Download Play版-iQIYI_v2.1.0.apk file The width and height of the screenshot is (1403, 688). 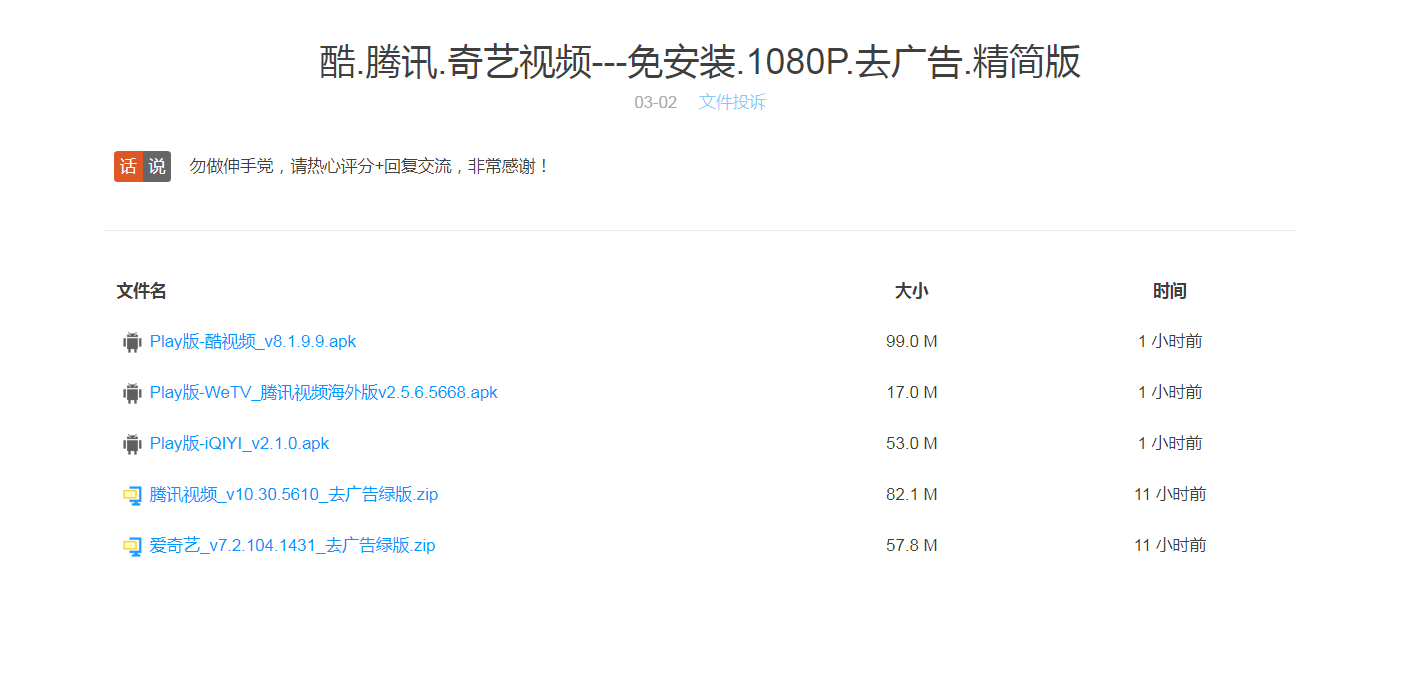[x=239, y=443]
